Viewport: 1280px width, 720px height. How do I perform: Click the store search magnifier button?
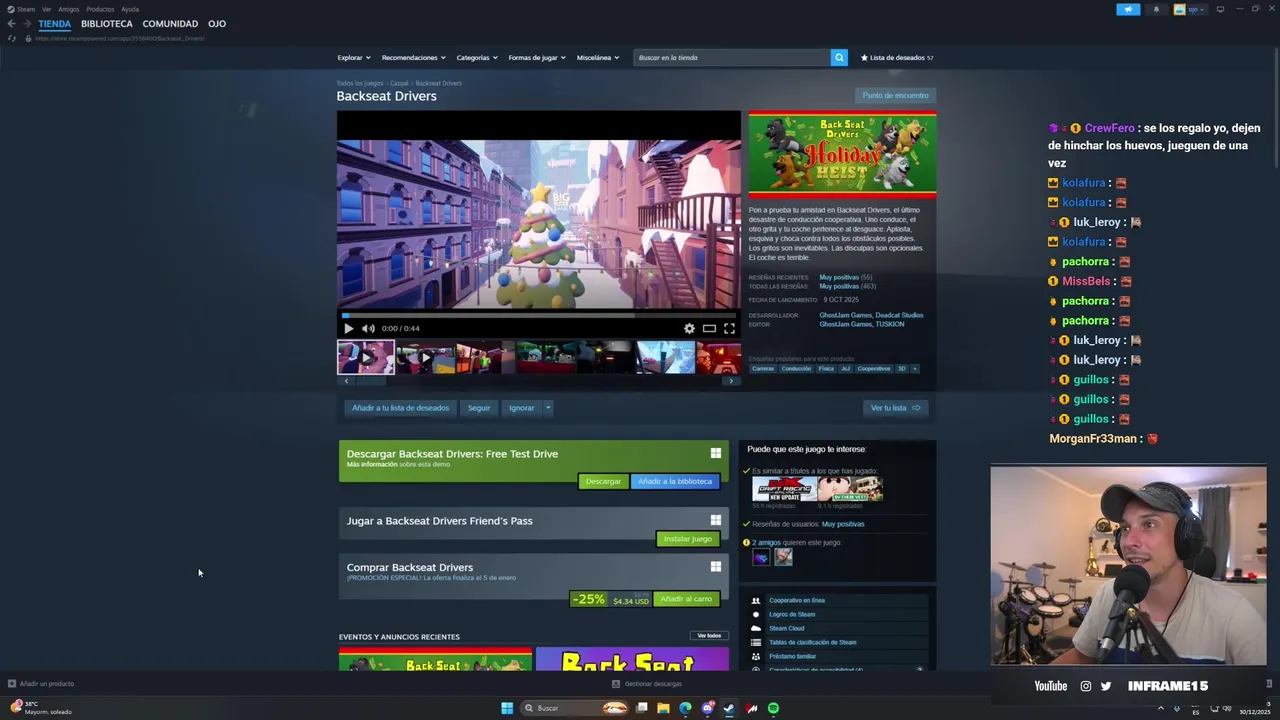pos(839,57)
